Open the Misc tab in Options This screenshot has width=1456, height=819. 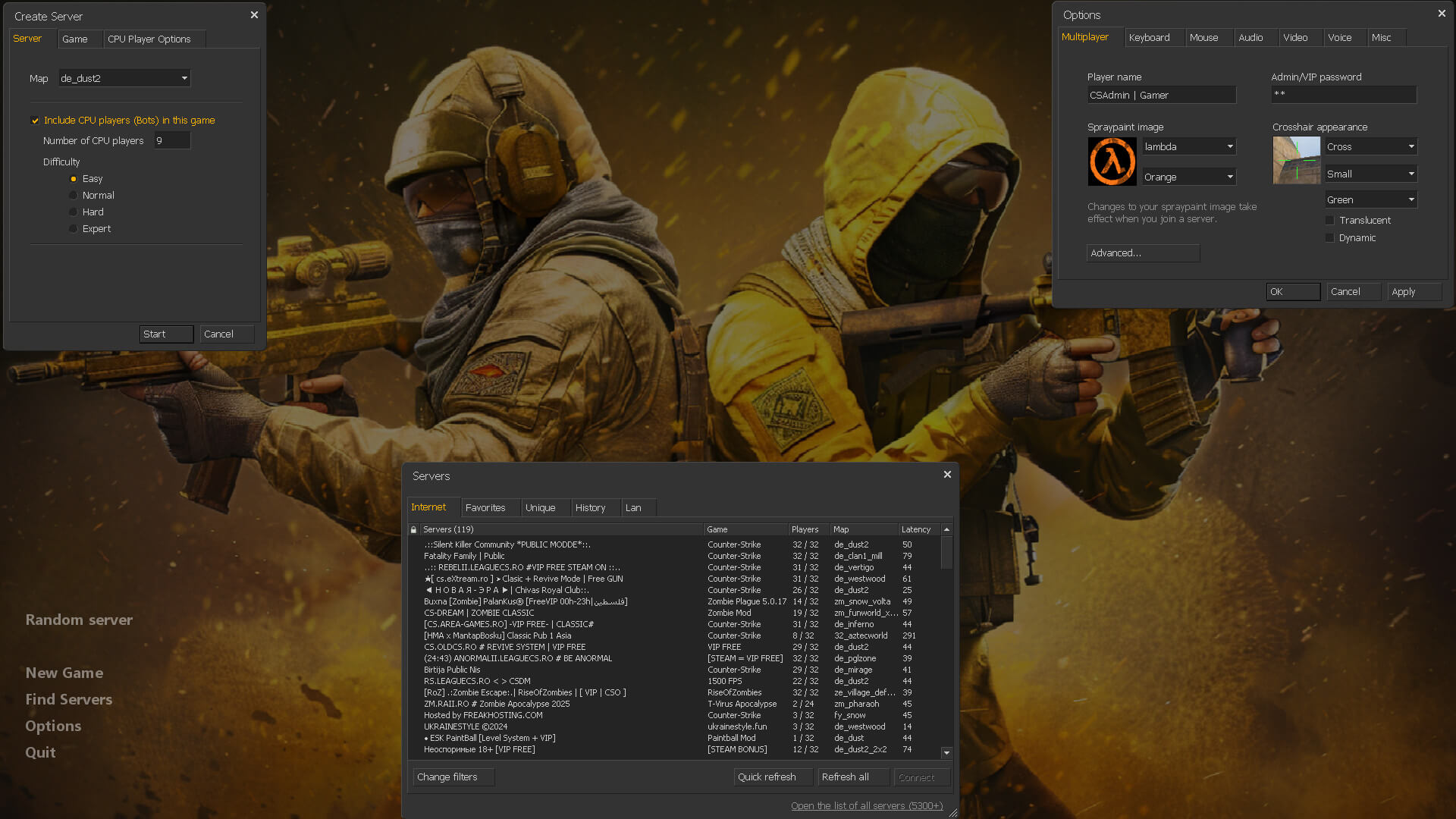(x=1387, y=37)
